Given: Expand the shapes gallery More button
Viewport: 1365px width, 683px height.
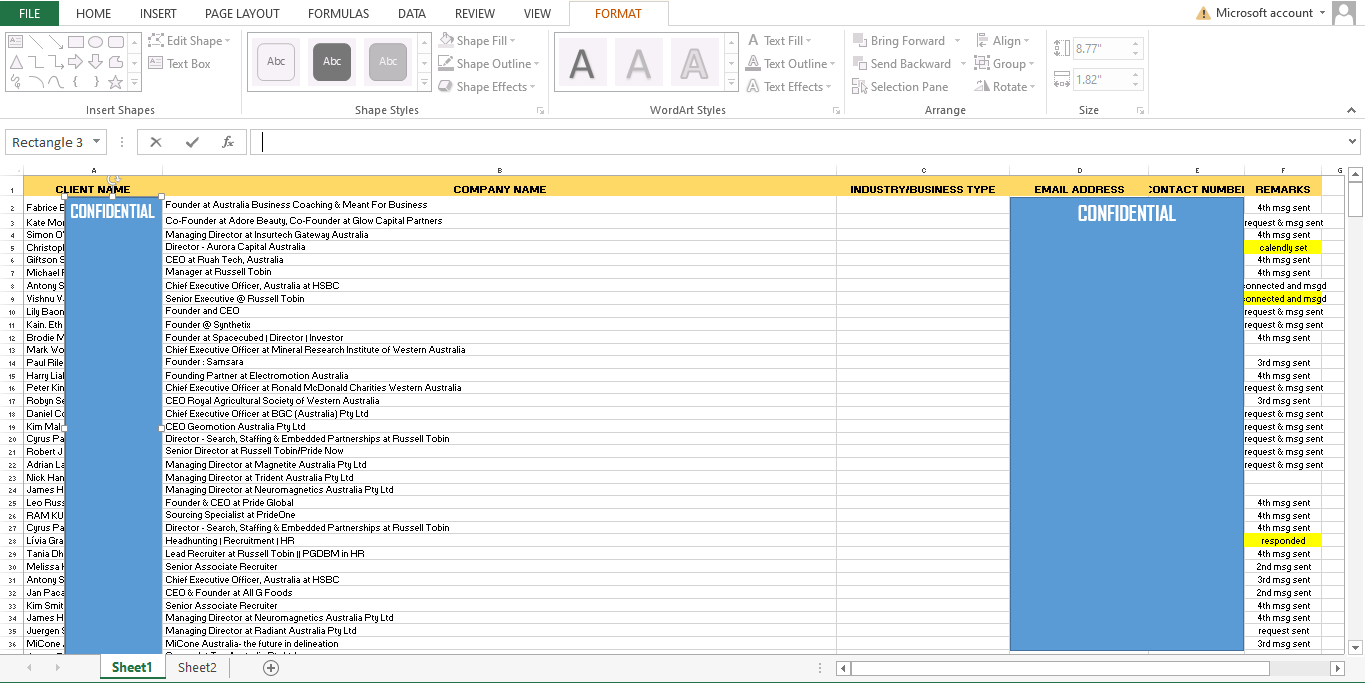Looking at the screenshot, I should point(134,82).
